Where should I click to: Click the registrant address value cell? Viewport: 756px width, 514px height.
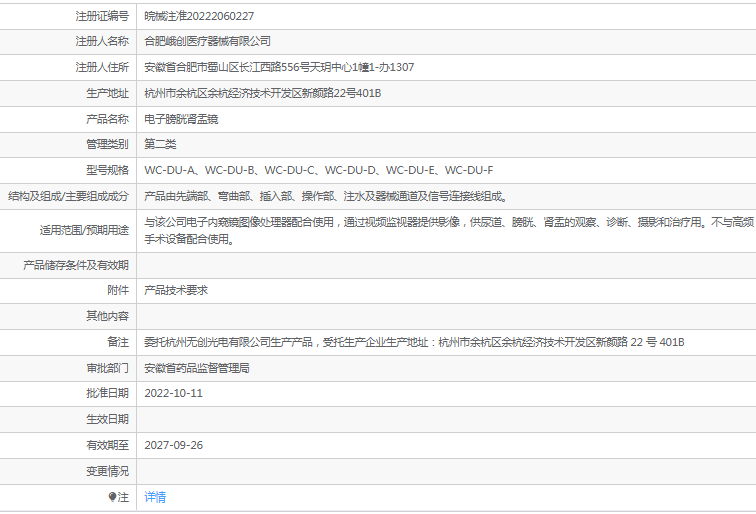[279, 67]
